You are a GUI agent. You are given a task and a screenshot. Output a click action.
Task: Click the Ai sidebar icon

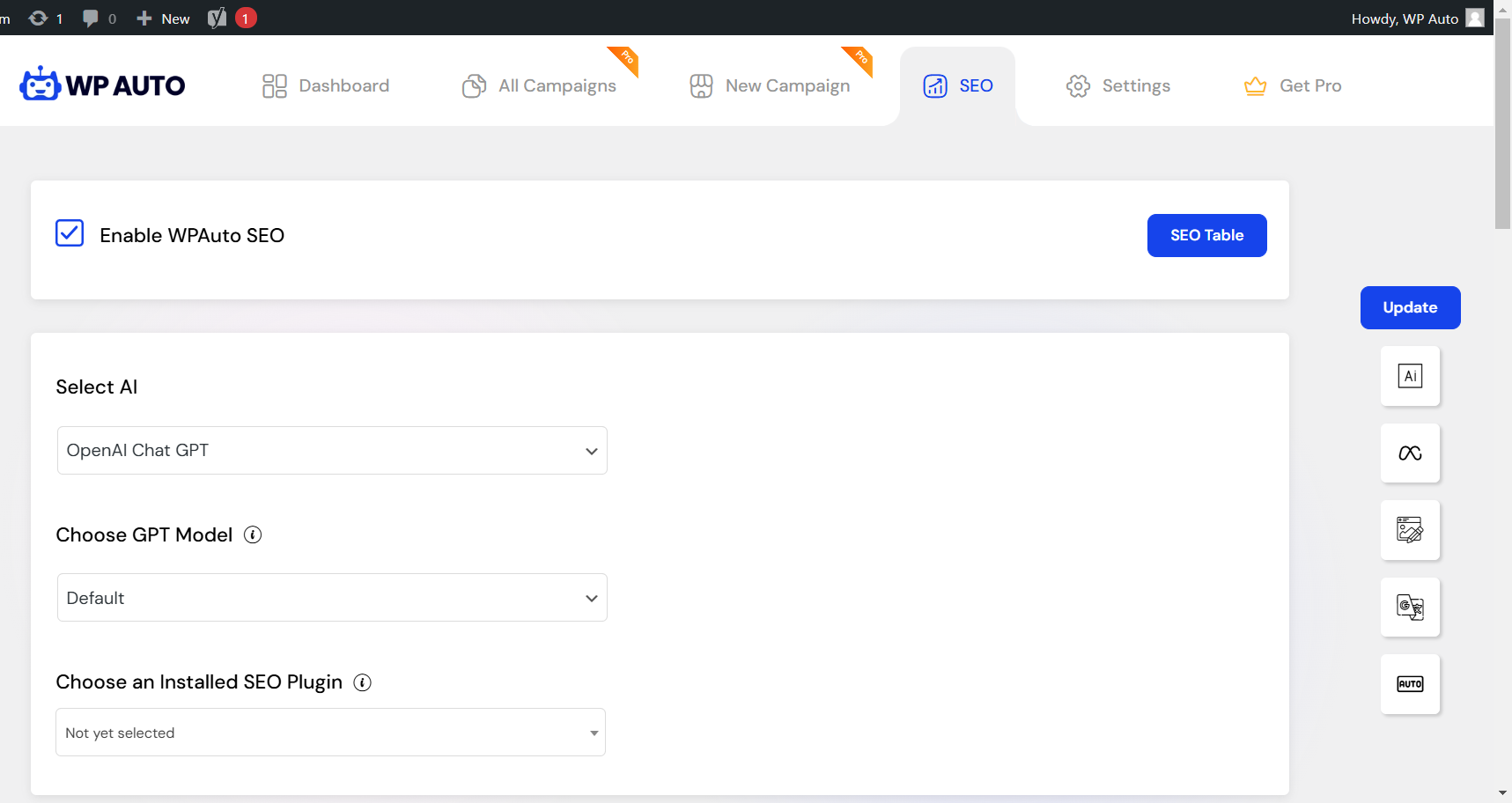(1410, 376)
